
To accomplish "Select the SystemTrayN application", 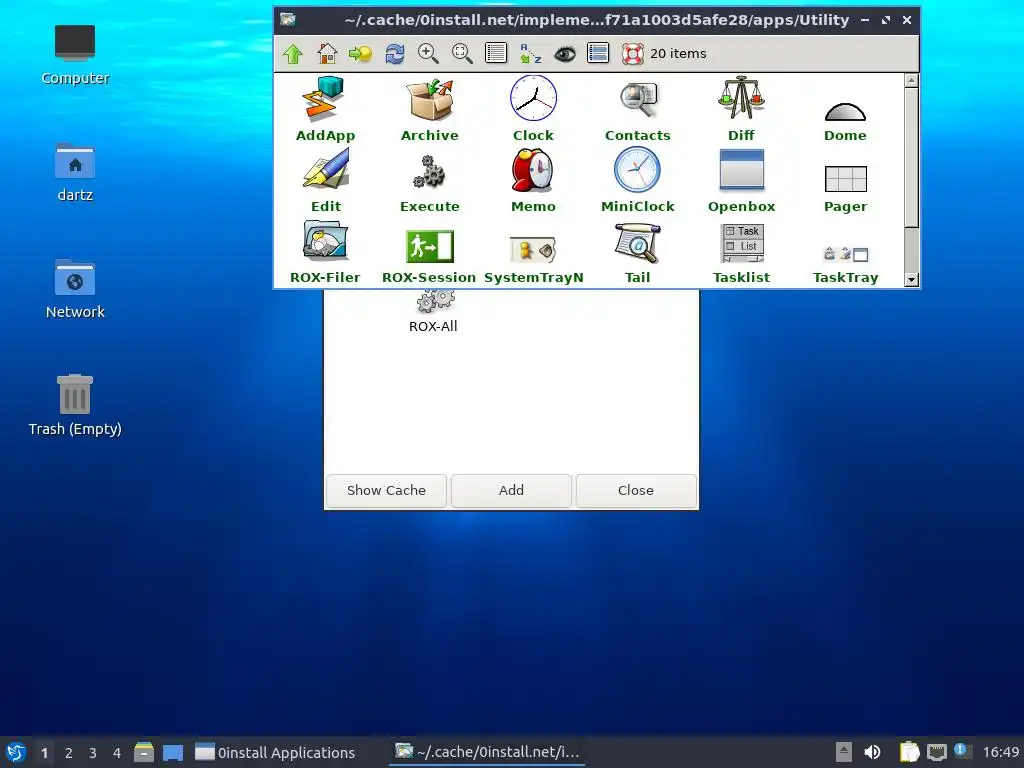I will click(534, 260).
